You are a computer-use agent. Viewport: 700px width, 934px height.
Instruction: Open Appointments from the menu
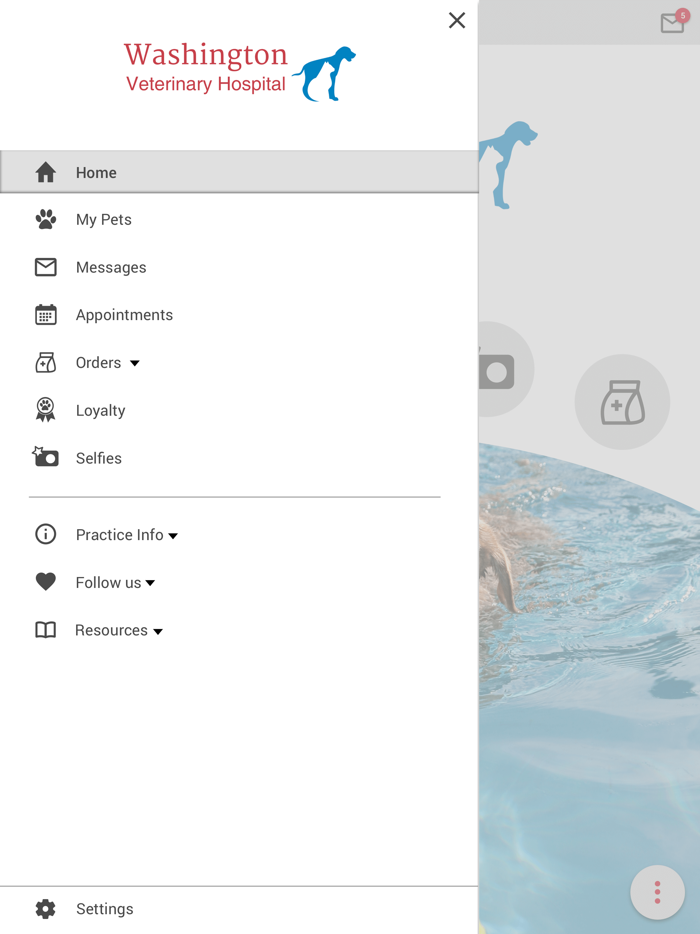click(124, 315)
